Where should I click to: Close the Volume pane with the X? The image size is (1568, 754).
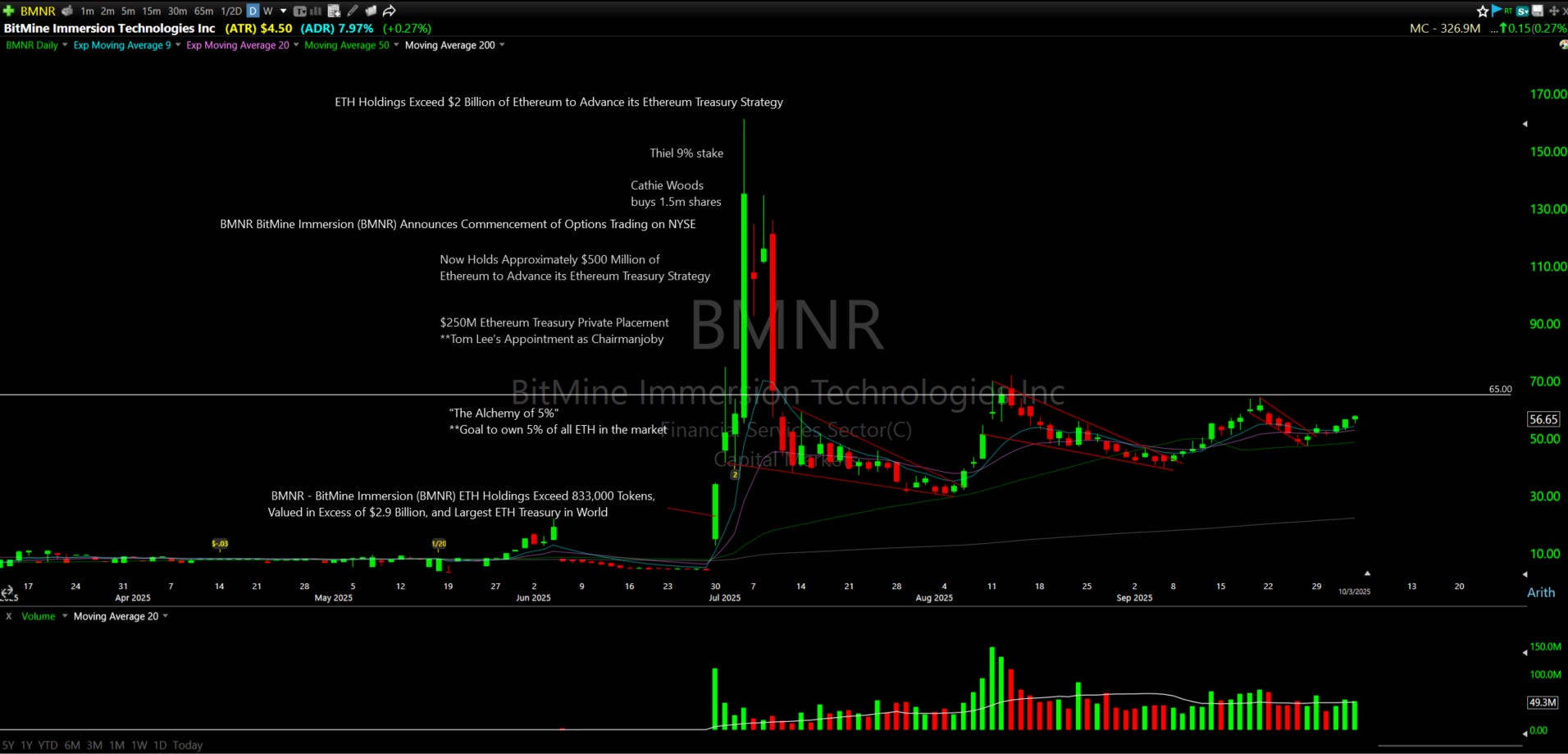point(9,616)
